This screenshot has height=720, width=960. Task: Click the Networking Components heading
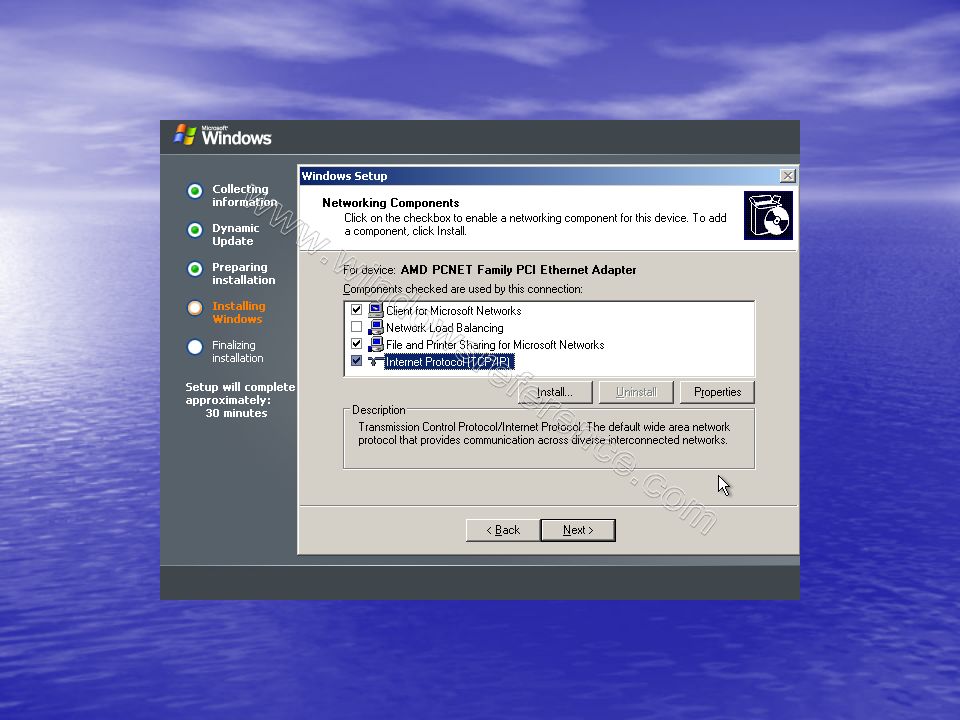[x=391, y=203]
